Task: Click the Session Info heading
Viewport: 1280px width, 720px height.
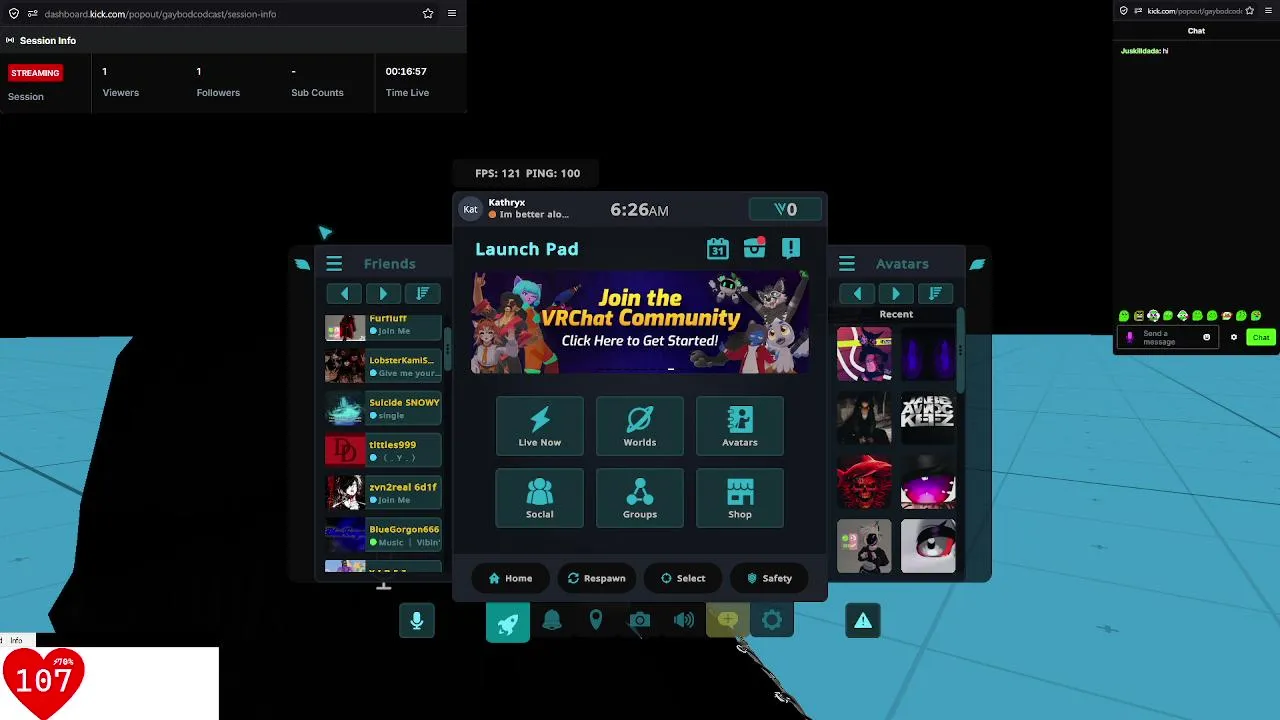Action: pyautogui.click(x=48, y=40)
